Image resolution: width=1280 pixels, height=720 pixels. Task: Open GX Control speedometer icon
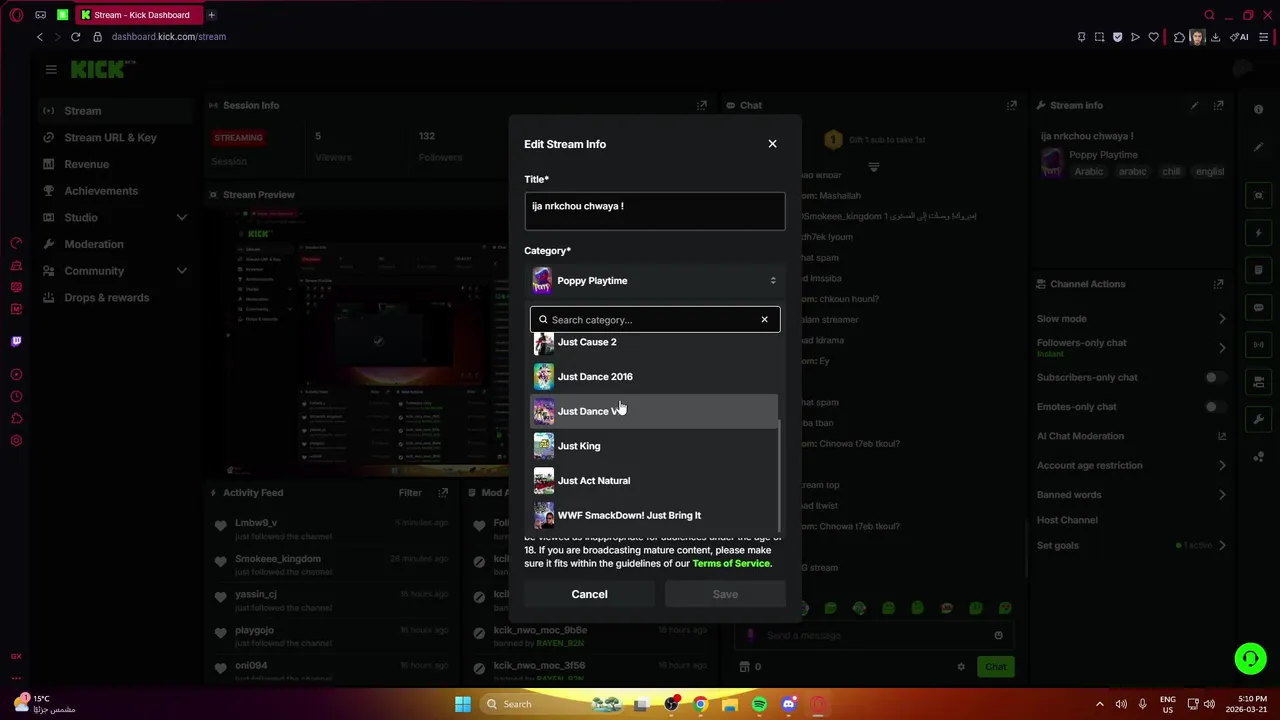coord(16,244)
